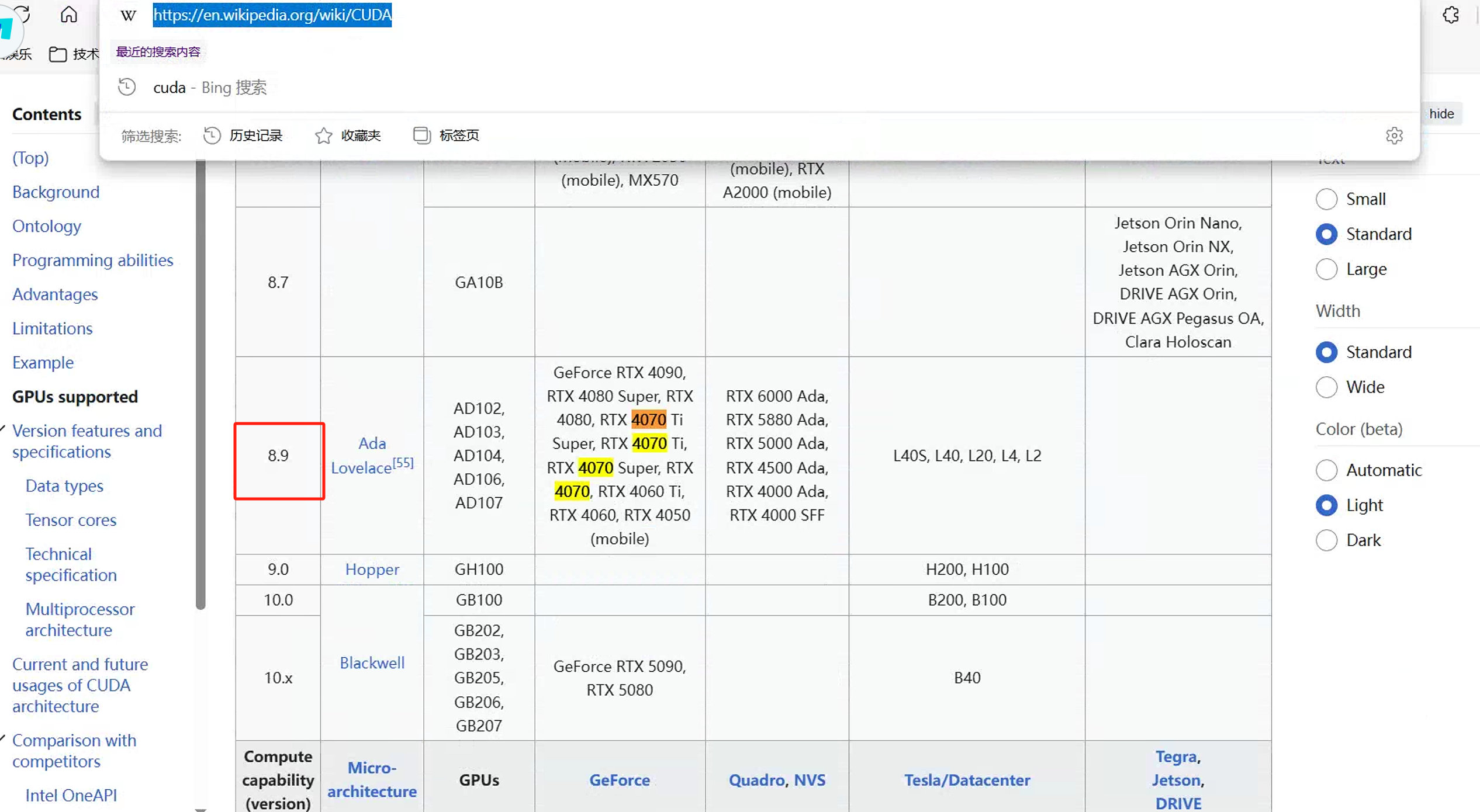
Task: Jump to (Top) in contents
Action: (30, 158)
